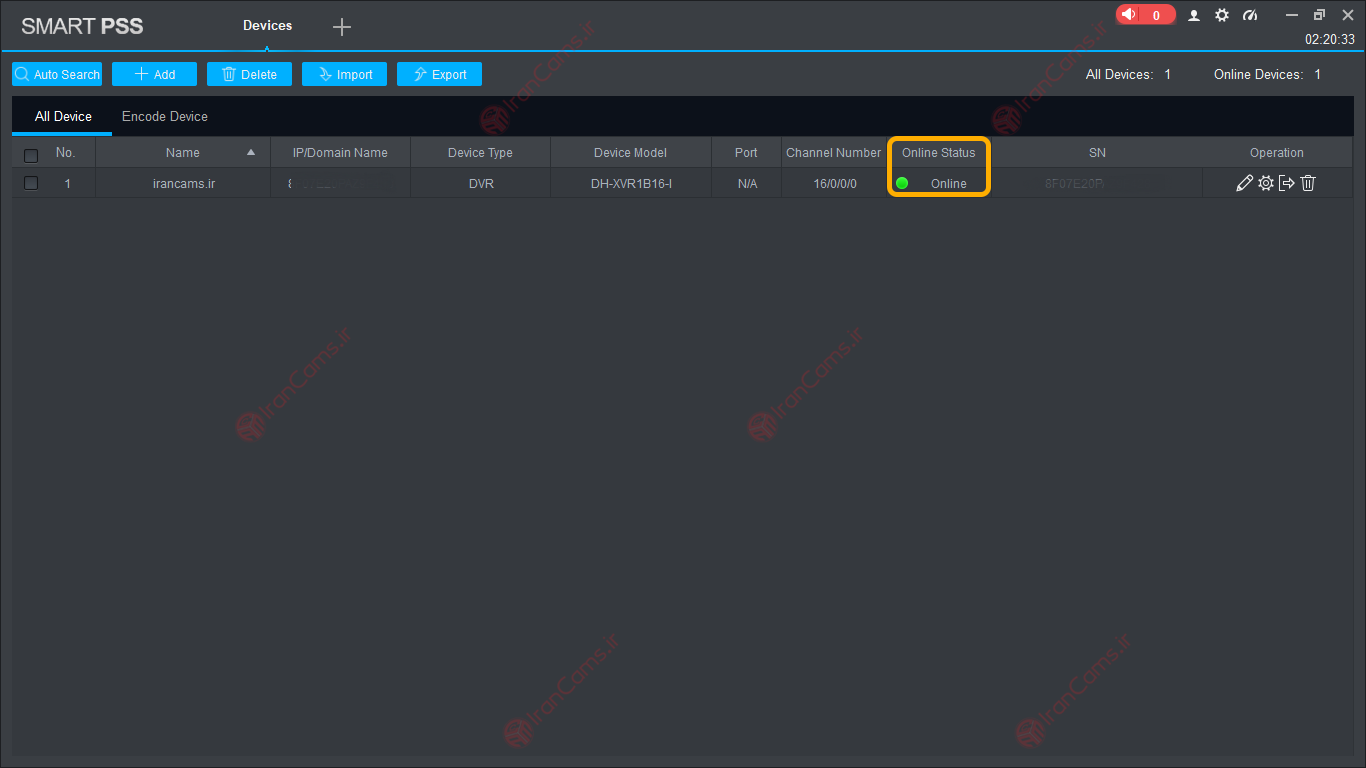
Task: Click the Add device button
Action: point(154,74)
